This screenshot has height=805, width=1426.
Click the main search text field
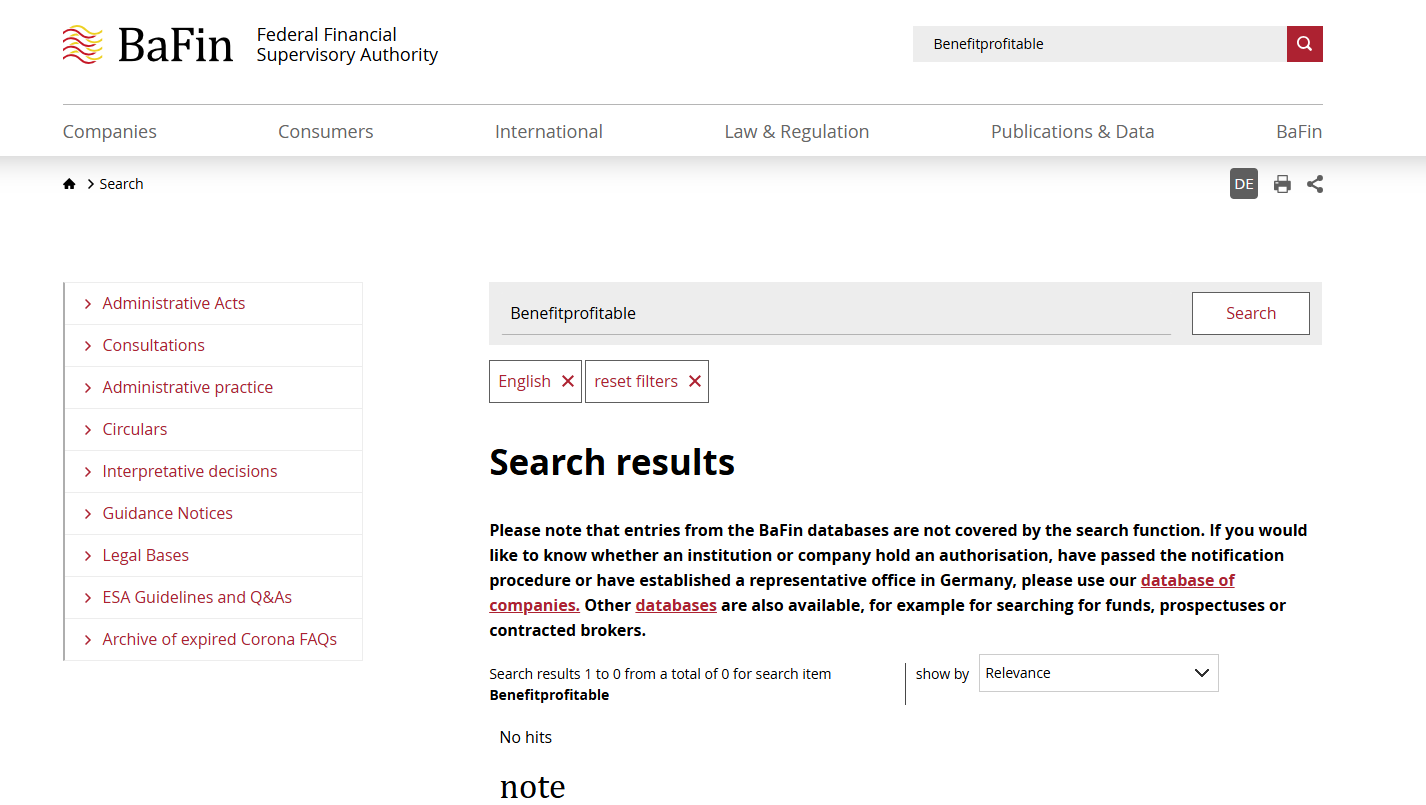(x=835, y=313)
